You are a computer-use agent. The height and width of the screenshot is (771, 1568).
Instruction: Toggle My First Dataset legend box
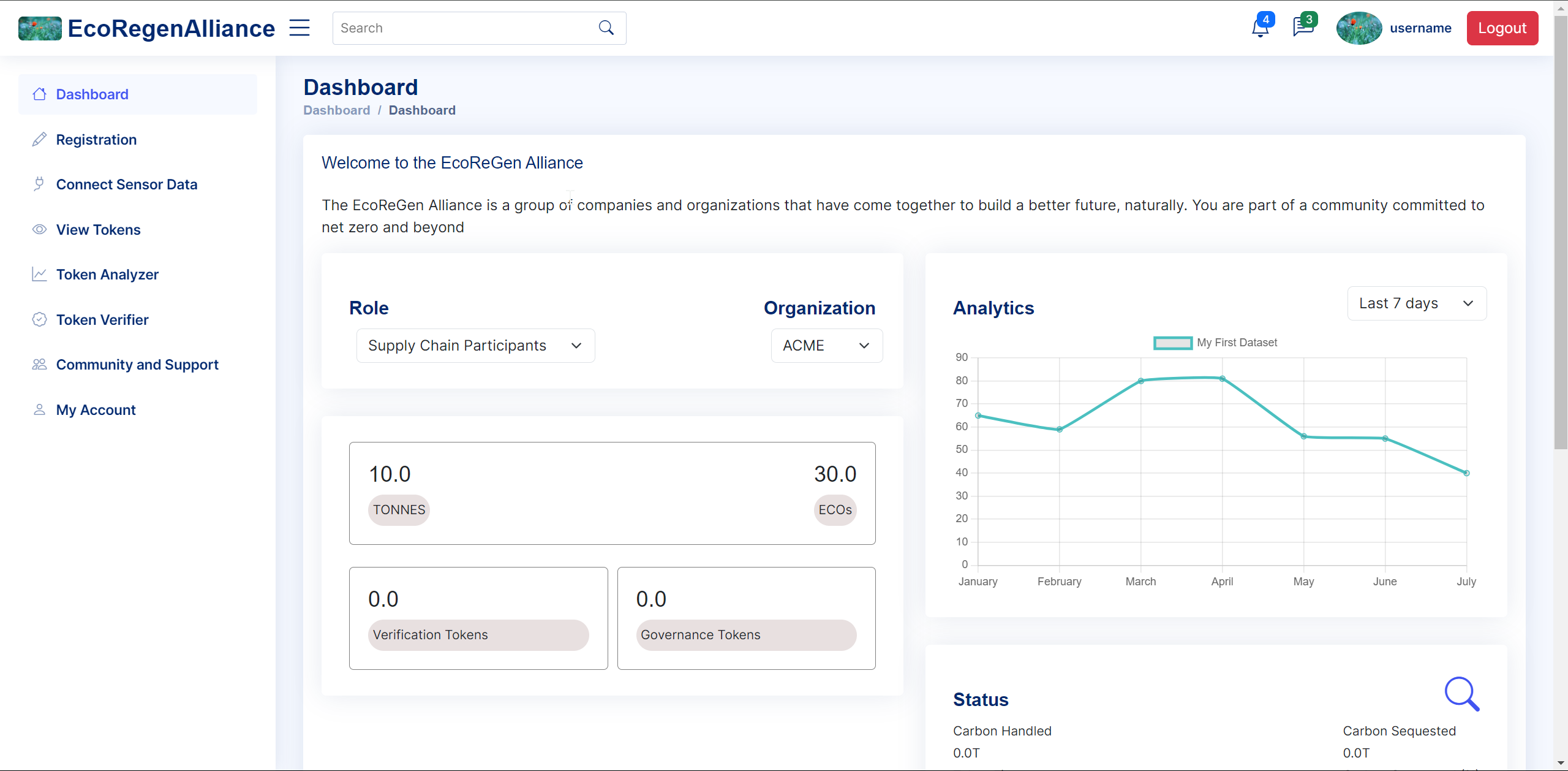point(1172,343)
